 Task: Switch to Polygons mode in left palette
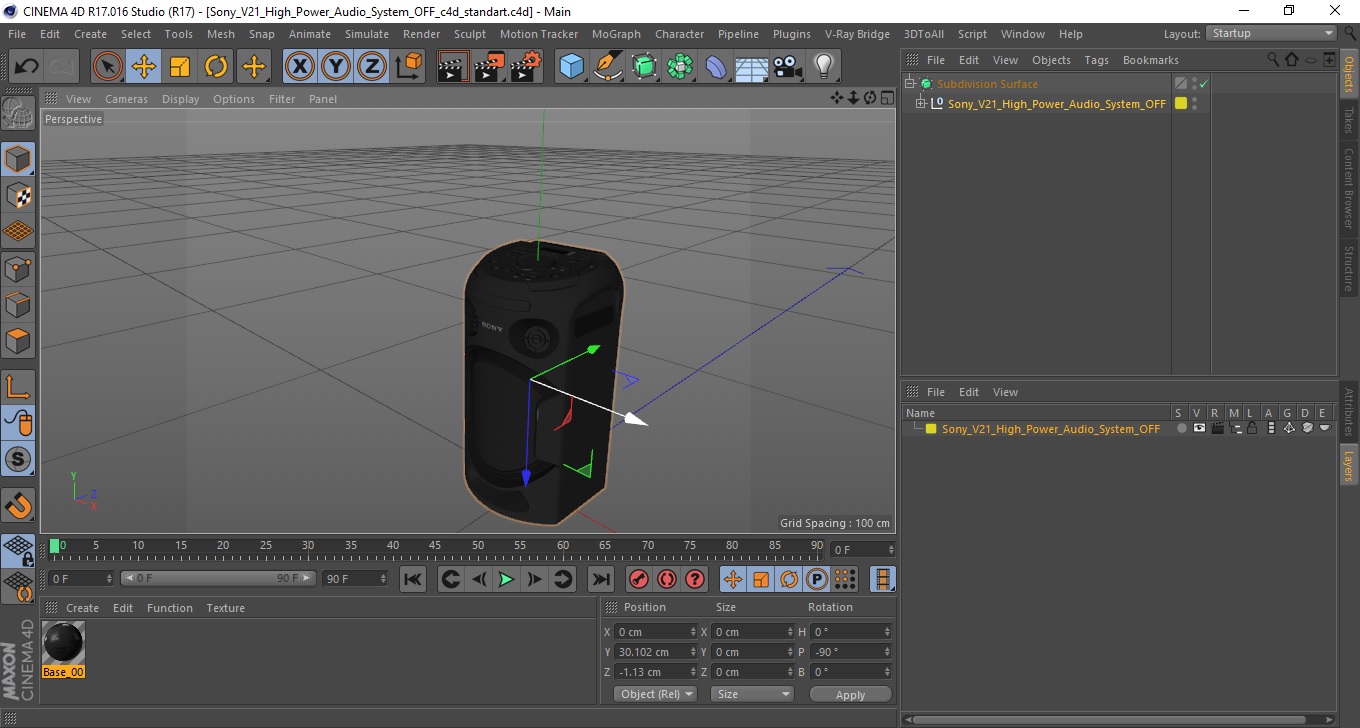[x=18, y=340]
